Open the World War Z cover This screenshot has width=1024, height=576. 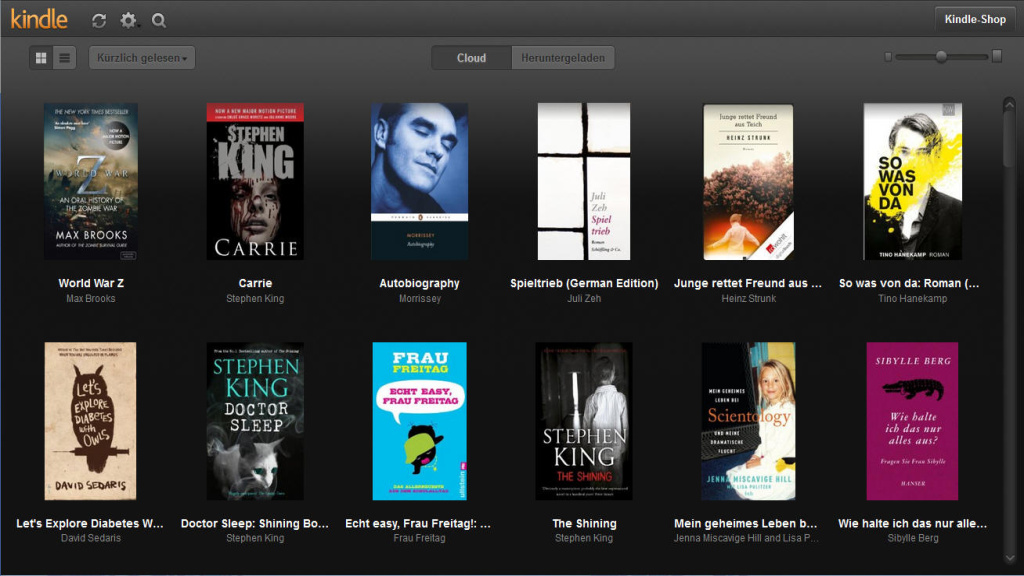point(91,182)
